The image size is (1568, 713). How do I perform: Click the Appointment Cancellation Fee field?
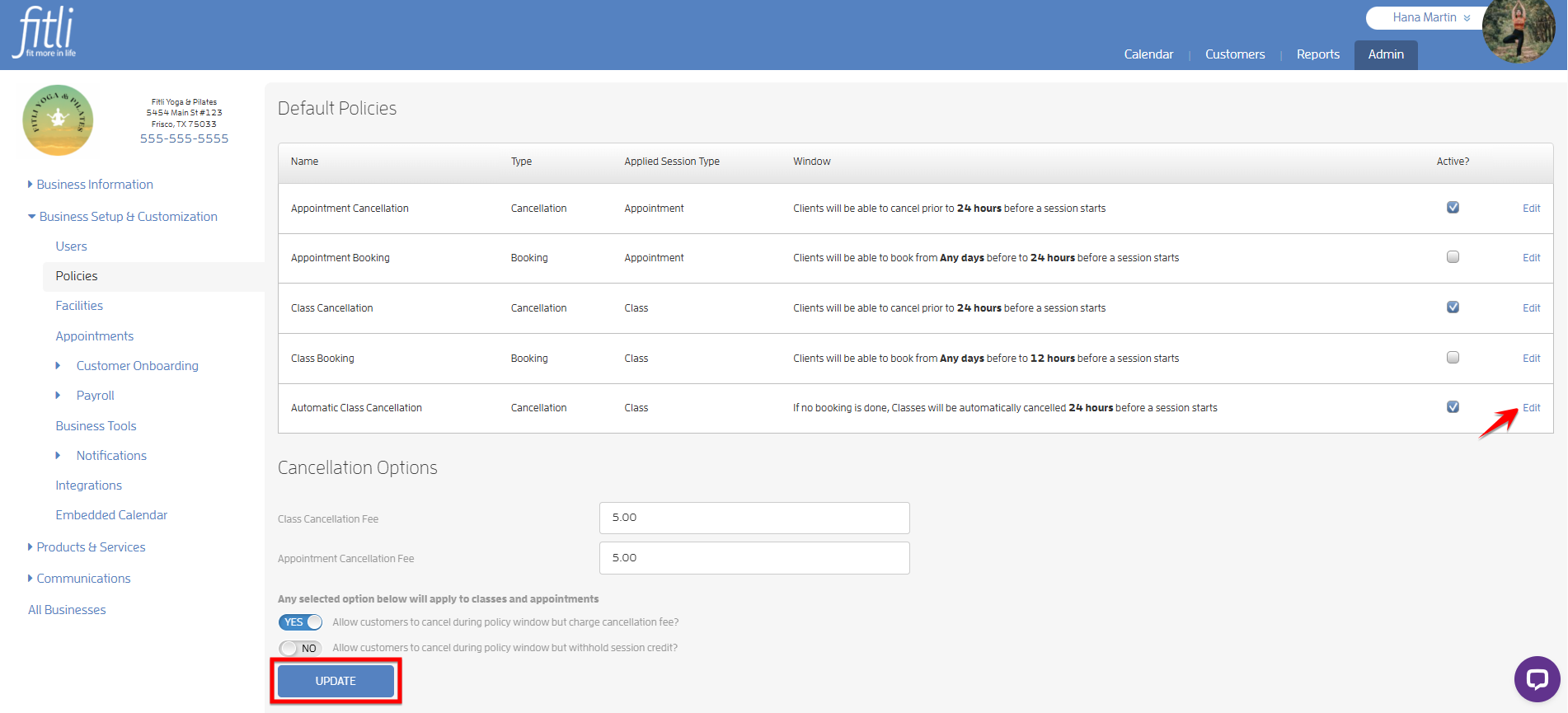(x=754, y=558)
